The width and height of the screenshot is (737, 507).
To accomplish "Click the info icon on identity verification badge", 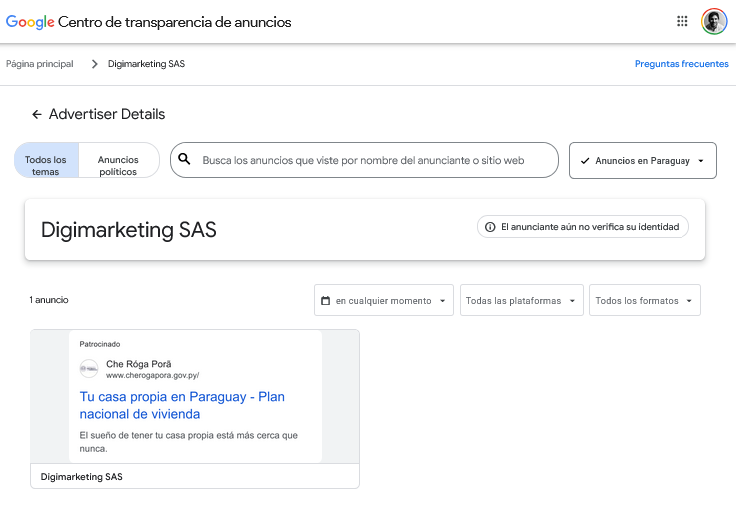I will pos(490,227).
